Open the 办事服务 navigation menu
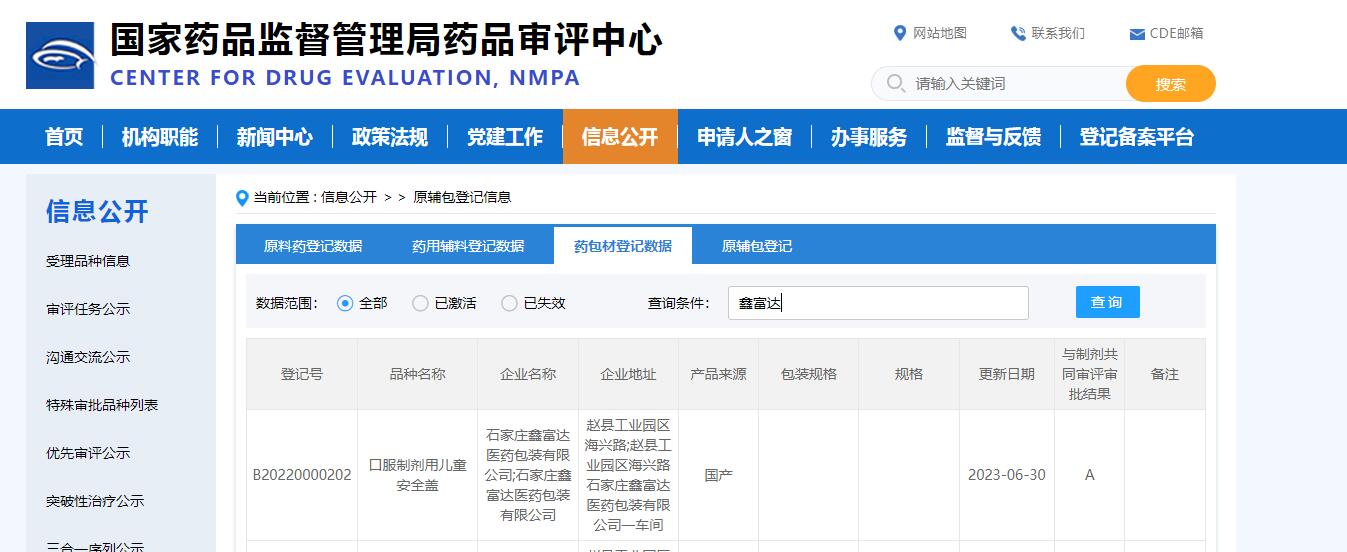 [x=868, y=137]
